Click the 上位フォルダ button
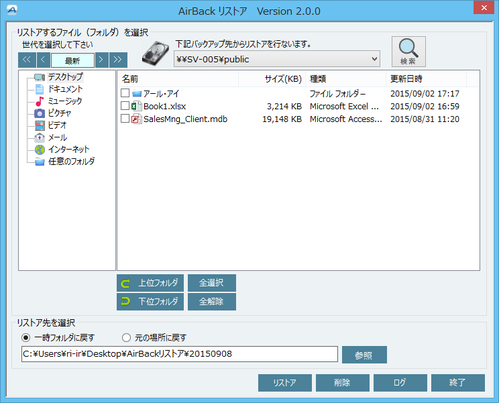Screen dimensions: 499x403 coord(150,283)
